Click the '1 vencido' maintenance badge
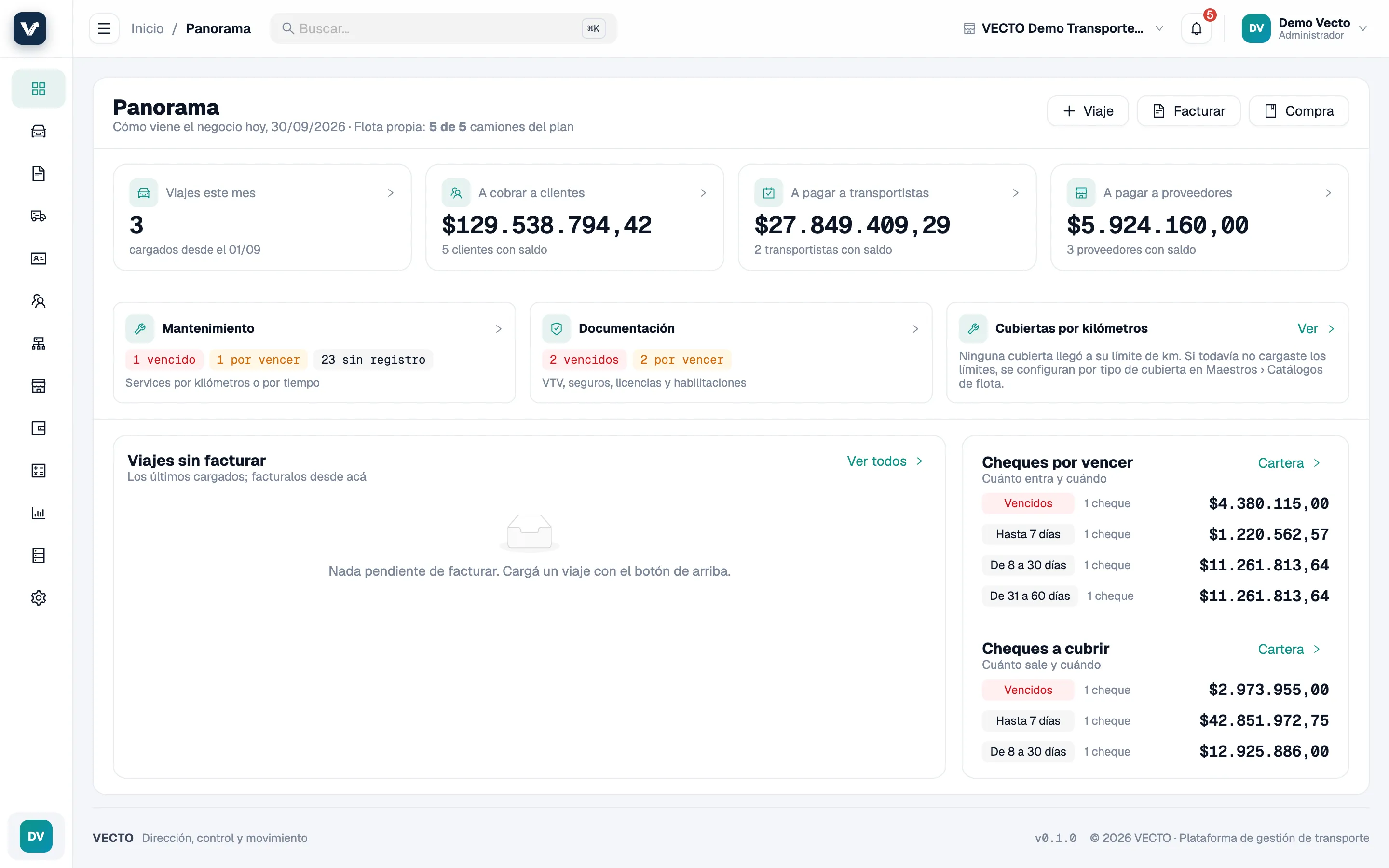 click(x=164, y=359)
